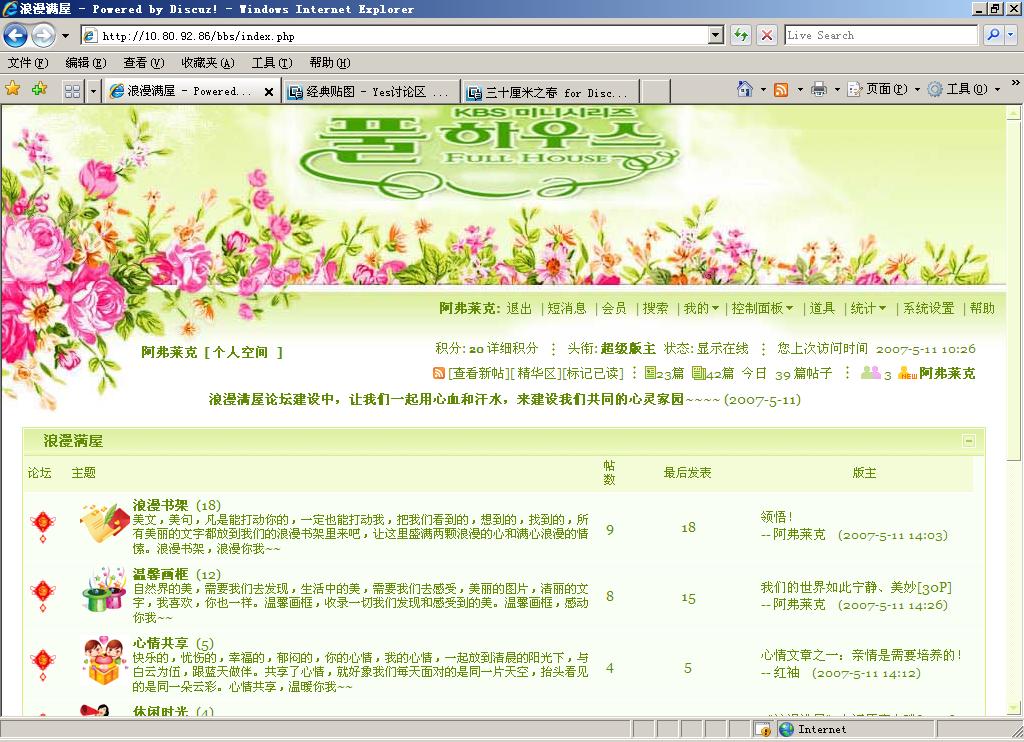Go back with the browser Back arrow
Viewport: 1024px width, 742px height.
pos(16,35)
